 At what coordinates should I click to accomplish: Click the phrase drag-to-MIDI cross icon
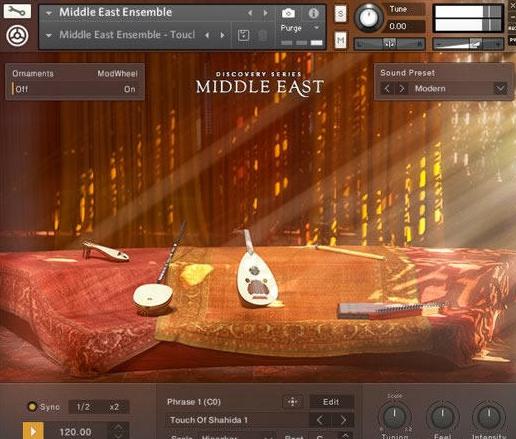point(292,402)
